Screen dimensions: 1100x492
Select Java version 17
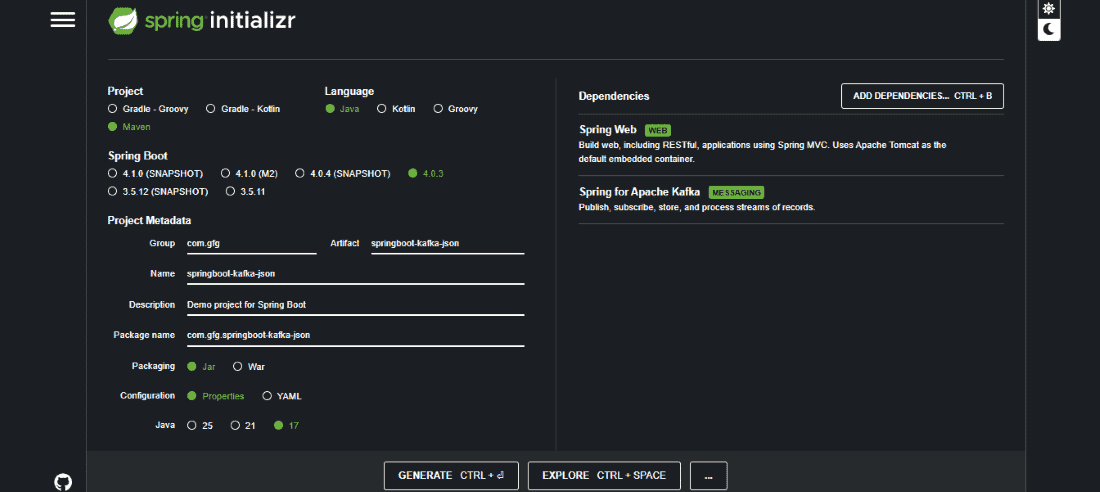(286, 425)
